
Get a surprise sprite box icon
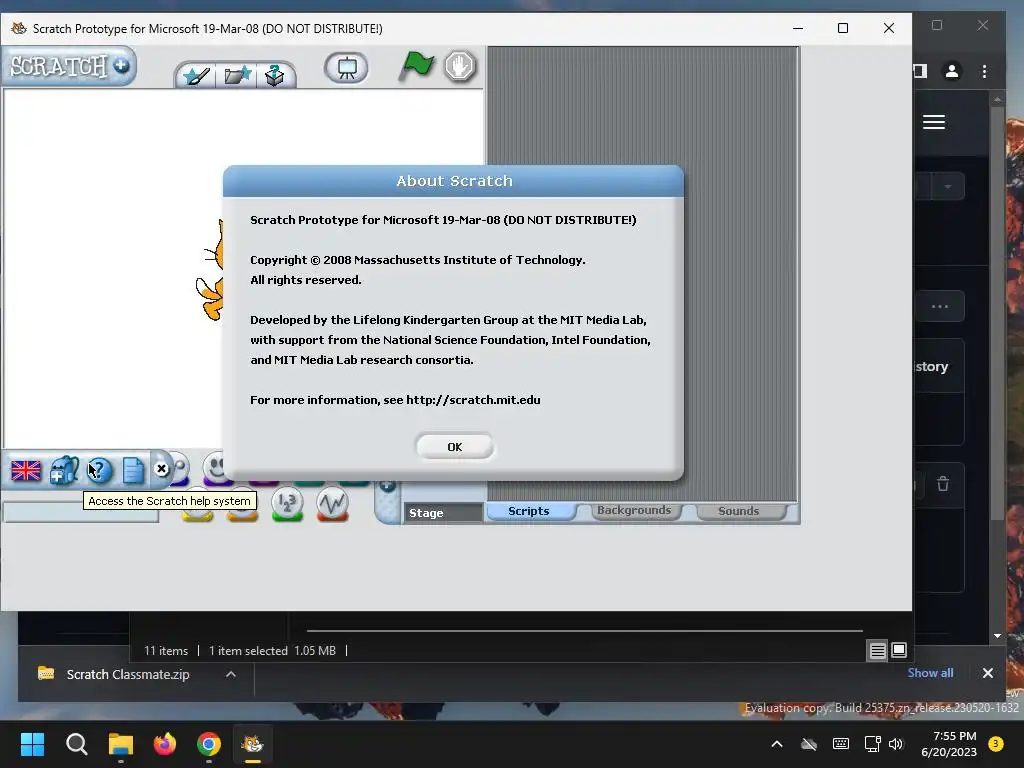[x=275, y=76]
